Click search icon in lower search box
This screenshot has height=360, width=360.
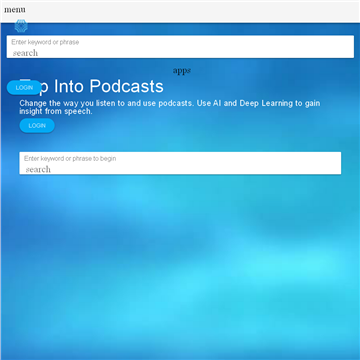[38, 169]
